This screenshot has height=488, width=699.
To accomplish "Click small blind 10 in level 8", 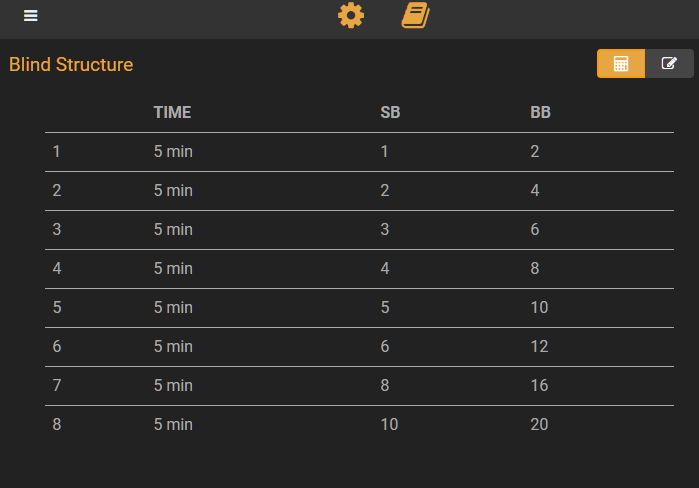I will coord(389,425).
